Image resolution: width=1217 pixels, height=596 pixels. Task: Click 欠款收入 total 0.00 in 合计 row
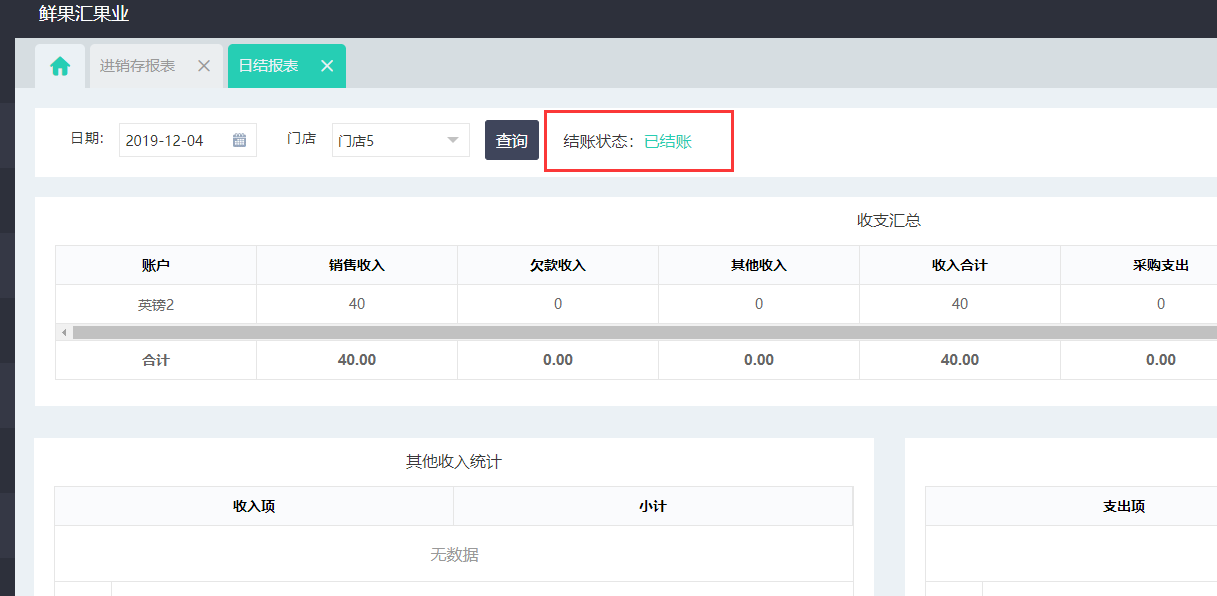[x=558, y=360]
